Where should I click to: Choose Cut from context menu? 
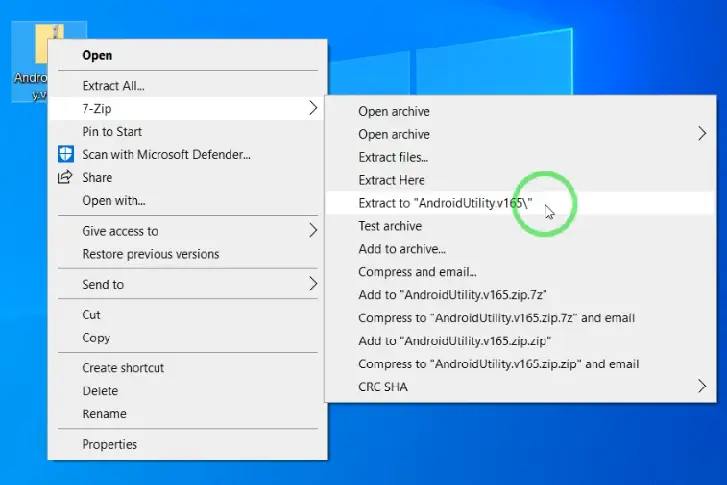(187, 315)
